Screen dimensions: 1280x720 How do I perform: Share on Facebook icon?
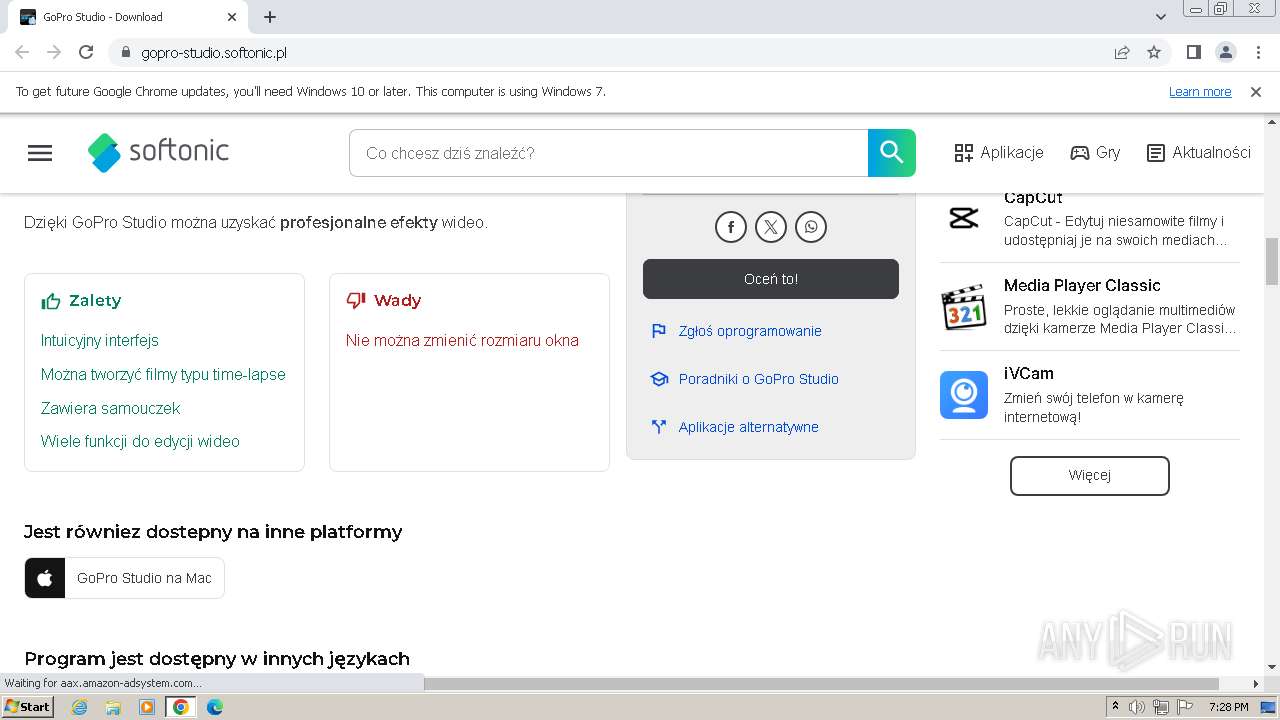click(x=731, y=227)
